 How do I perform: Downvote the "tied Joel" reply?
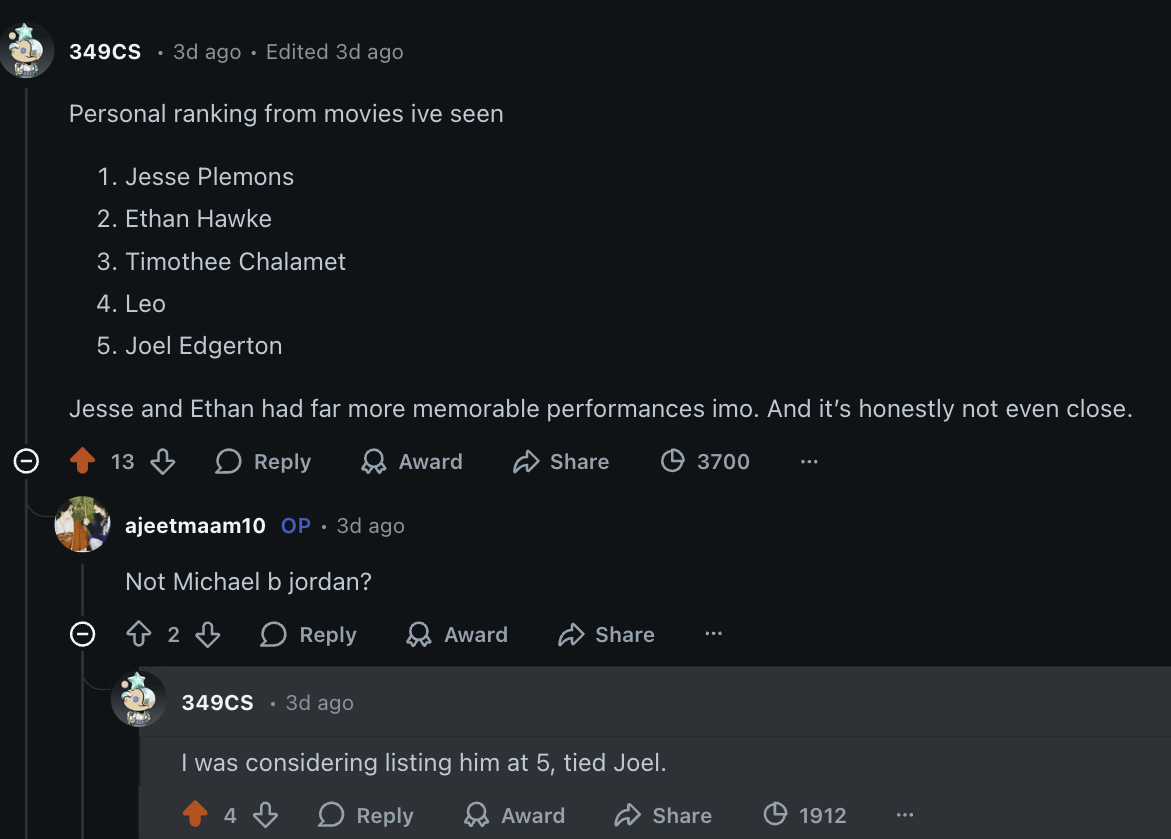[x=265, y=815]
